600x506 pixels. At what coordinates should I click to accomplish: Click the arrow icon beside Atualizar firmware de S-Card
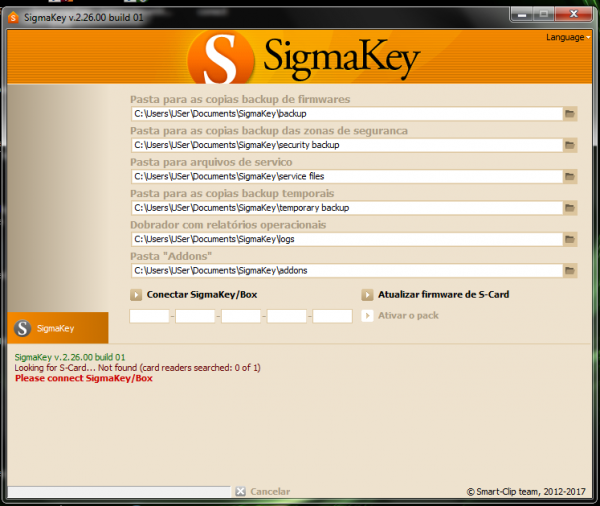click(367, 295)
